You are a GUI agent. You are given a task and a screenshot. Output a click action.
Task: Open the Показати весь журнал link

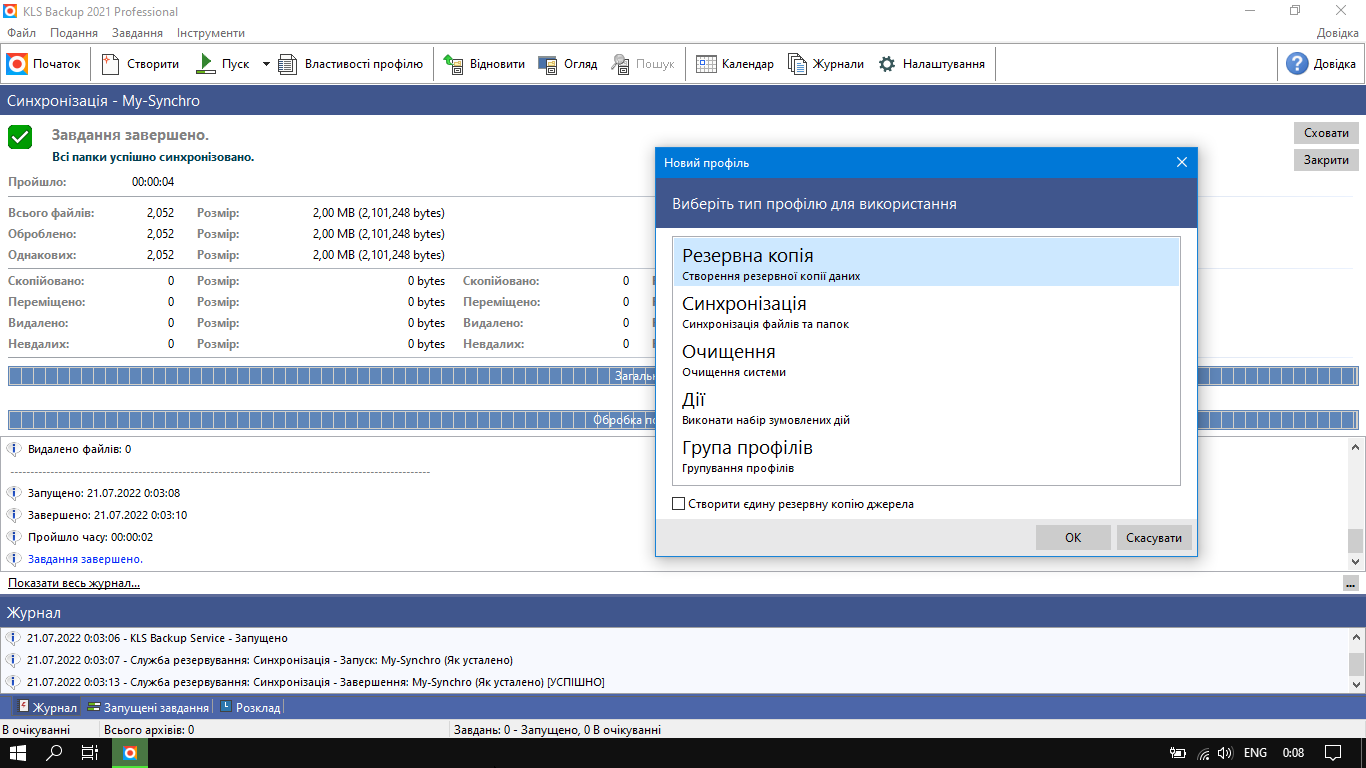tap(74, 583)
